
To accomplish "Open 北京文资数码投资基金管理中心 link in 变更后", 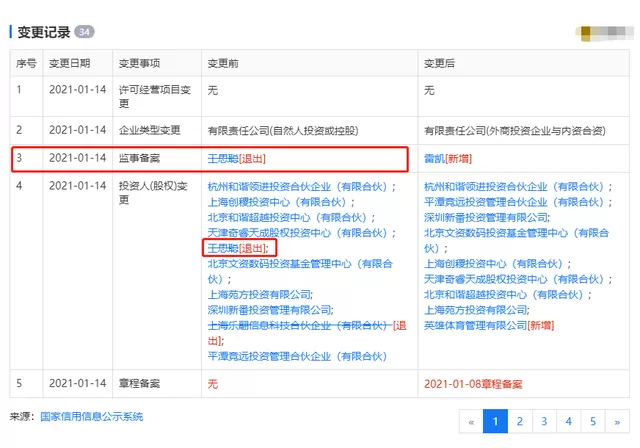I will pyautogui.click(x=516, y=240).
